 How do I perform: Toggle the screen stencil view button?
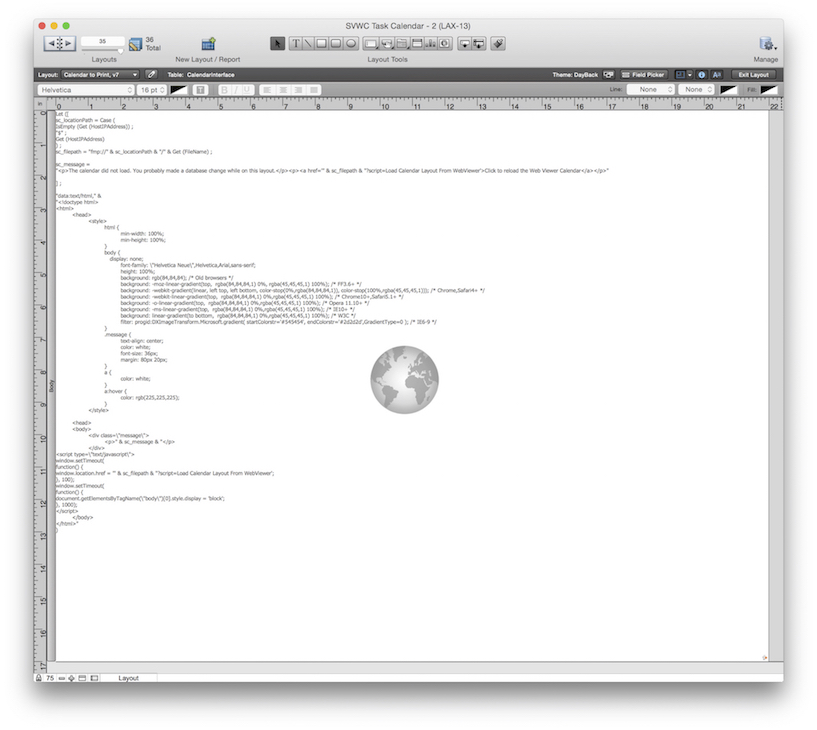(x=680, y=75)
